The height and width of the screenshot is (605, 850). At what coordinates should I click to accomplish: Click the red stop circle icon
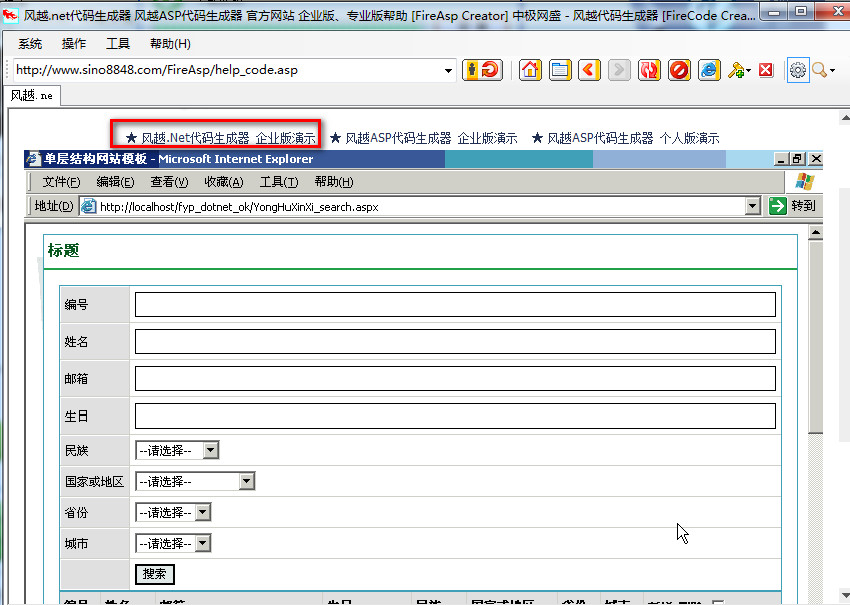pos(677,70)
